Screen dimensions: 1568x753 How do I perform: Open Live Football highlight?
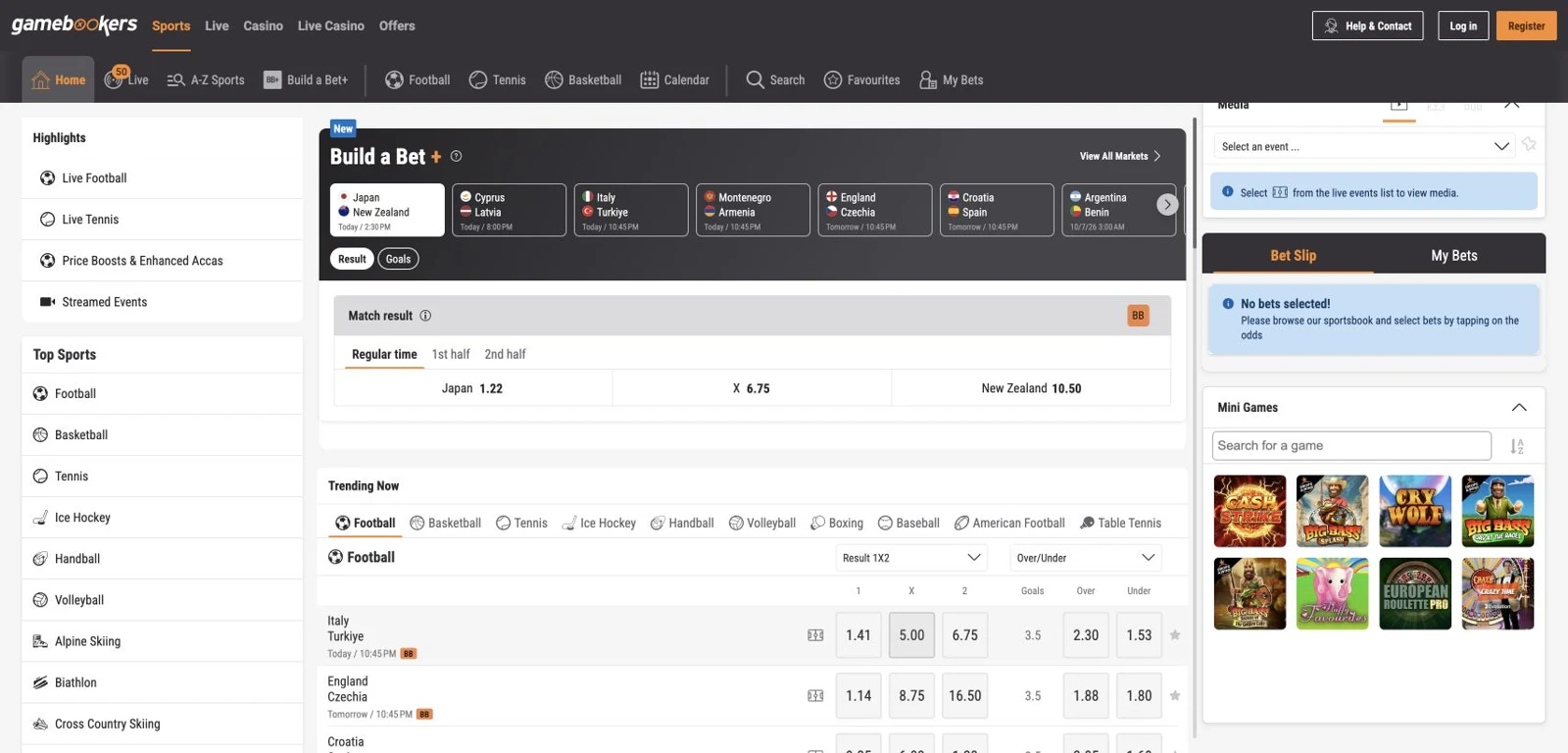(163, 178)
